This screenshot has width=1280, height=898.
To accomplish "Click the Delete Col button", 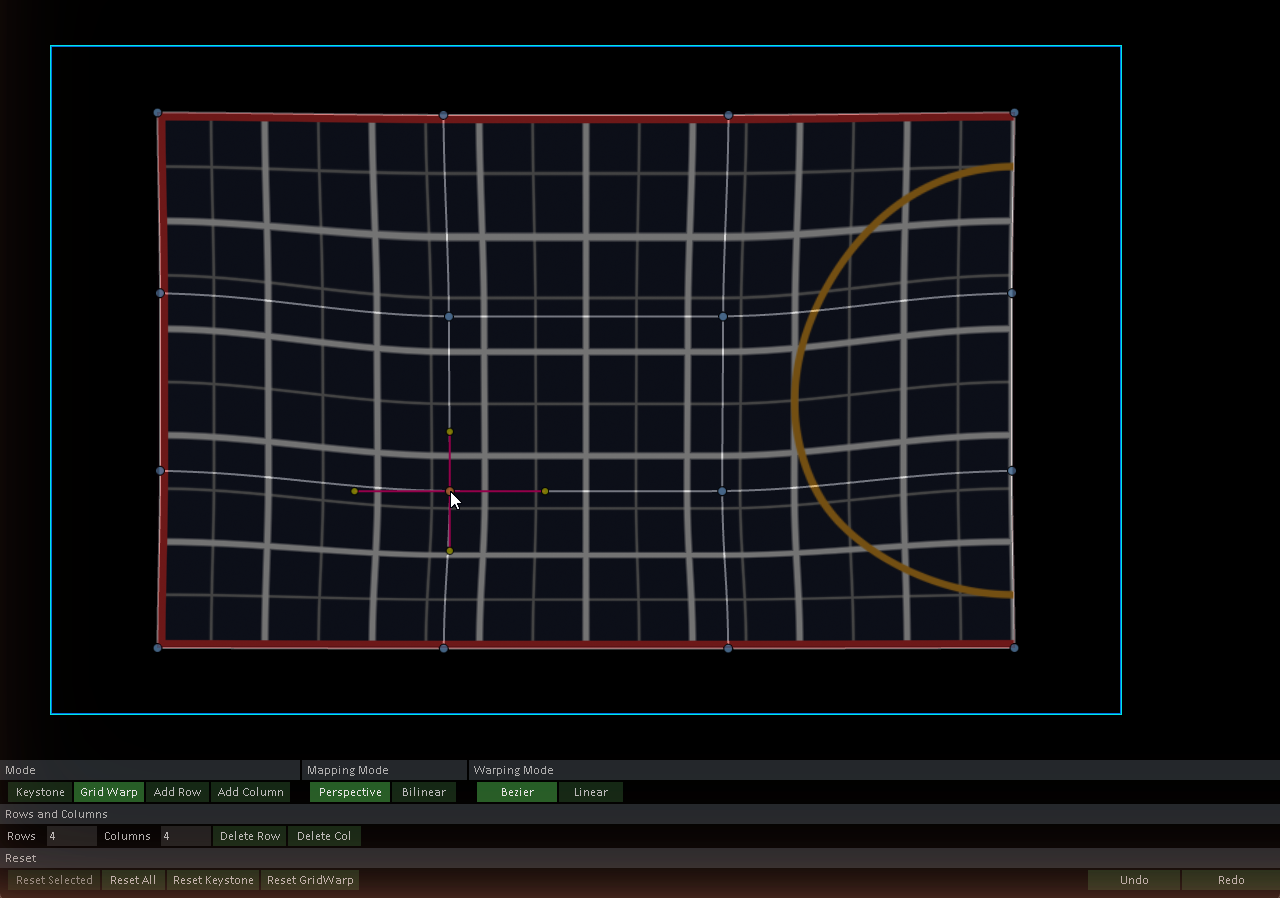I will pos(324,836).
